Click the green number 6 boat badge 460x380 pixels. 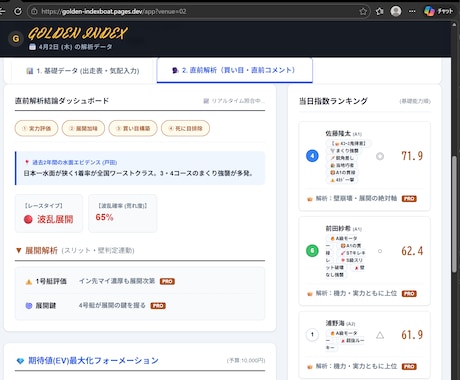312,251
